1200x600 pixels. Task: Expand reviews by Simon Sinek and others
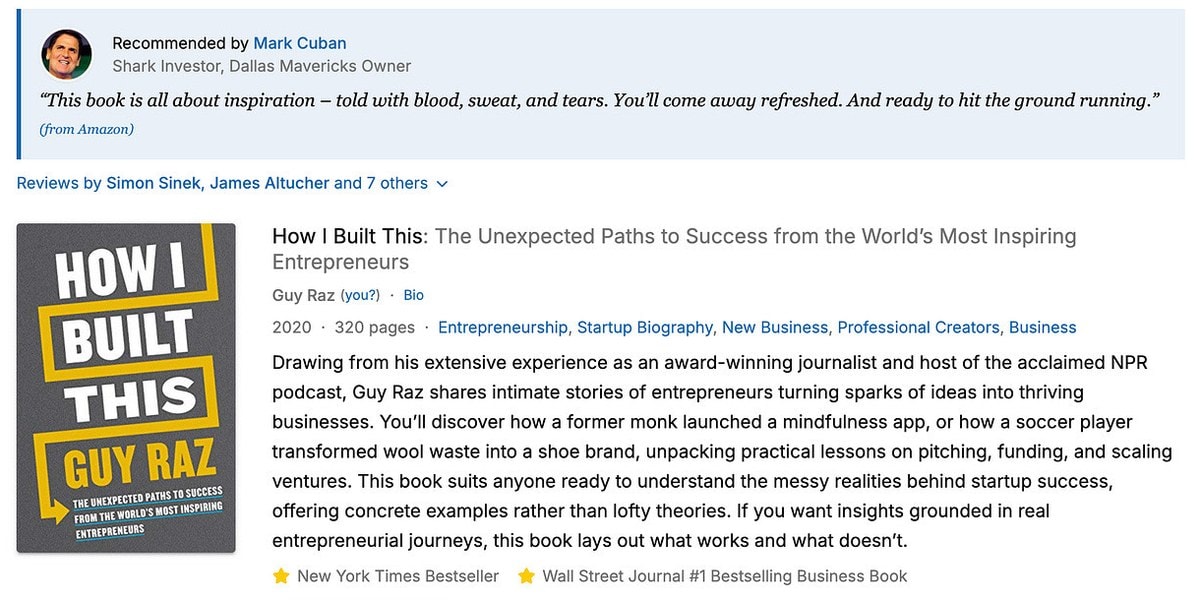[232, 183]
